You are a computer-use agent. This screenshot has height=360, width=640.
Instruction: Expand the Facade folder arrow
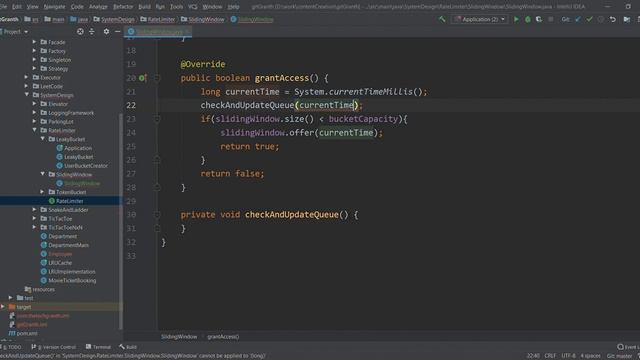34,42
